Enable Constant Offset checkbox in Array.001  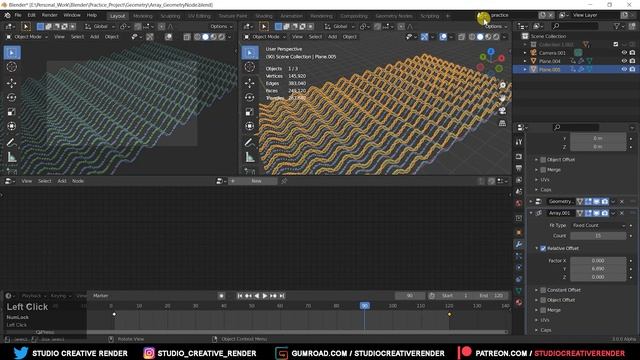pyautogui.click(x=543, y=290)
